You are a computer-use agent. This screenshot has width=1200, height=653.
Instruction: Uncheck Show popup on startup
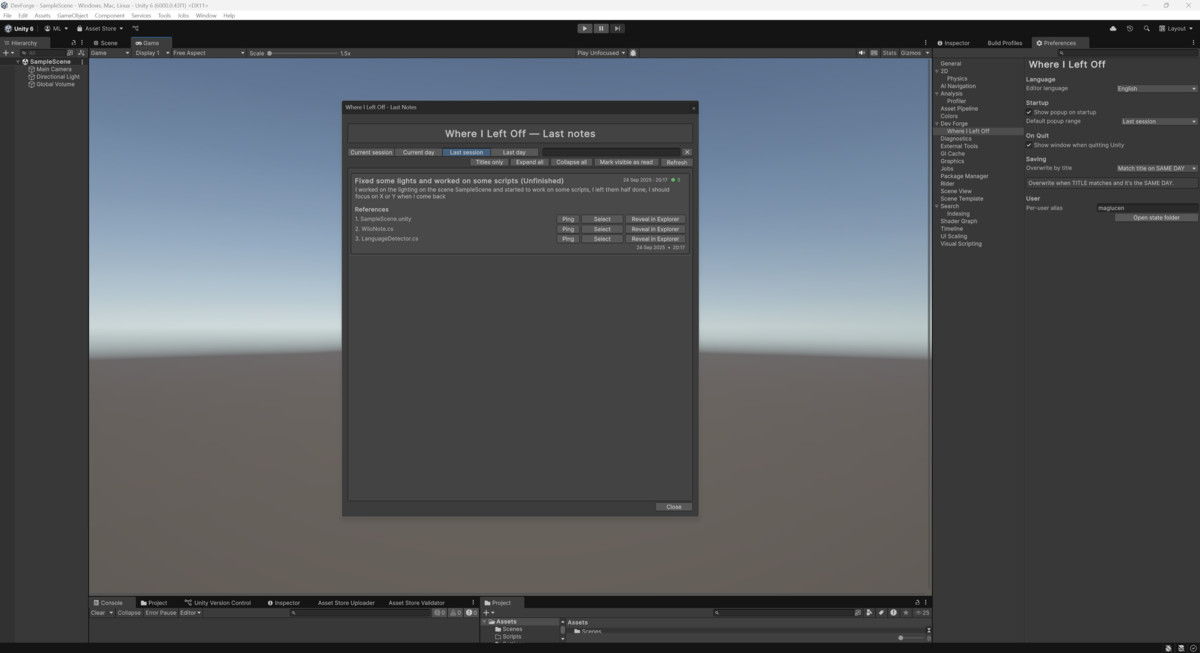point(1029,112)
